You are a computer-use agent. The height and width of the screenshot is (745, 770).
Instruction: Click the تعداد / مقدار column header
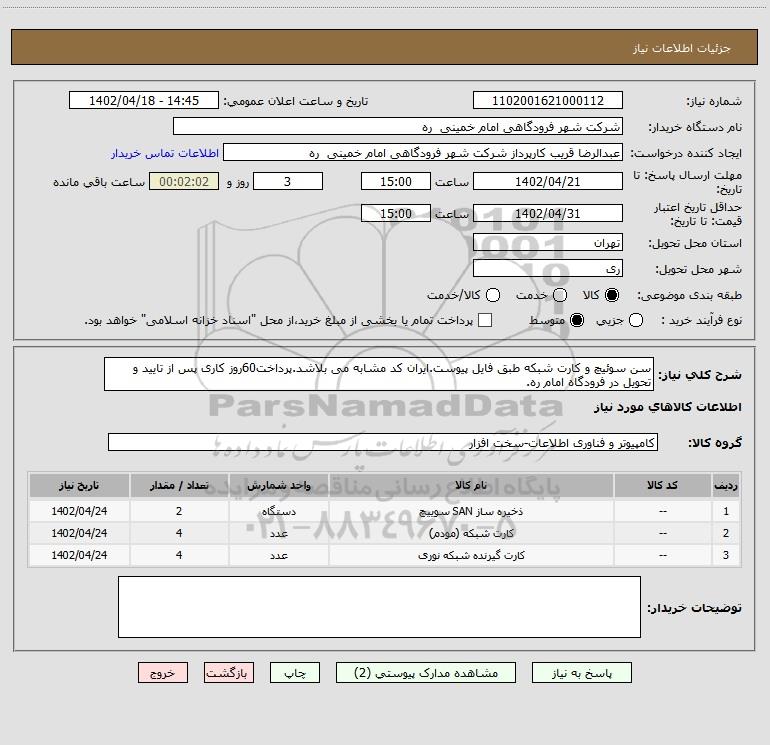click(179, 485)
